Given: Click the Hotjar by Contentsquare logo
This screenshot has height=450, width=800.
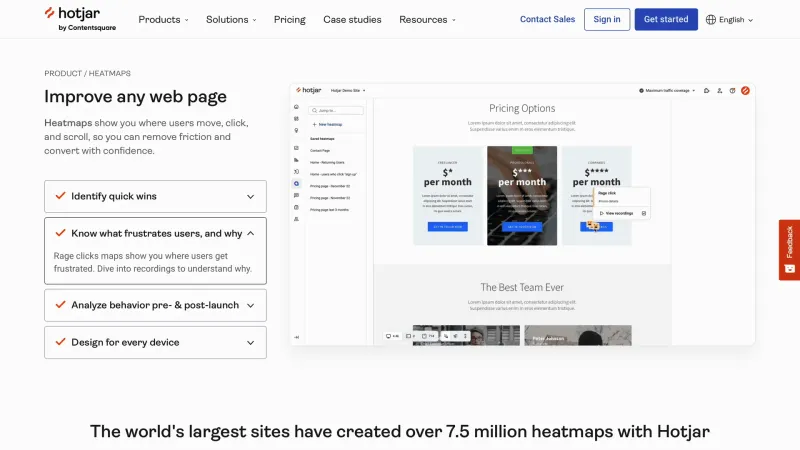Looking at the screenshot, I should click(x=80, y=19).
